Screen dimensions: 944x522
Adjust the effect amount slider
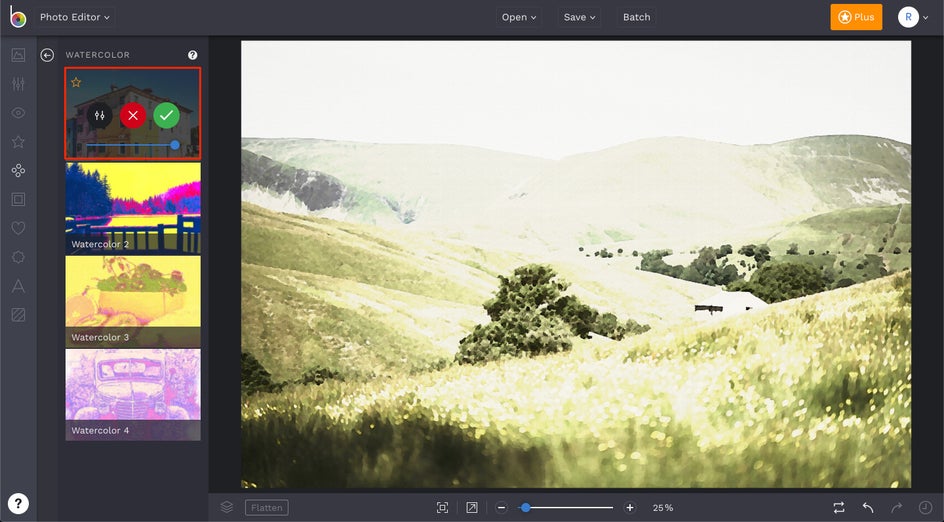(132, 145)
